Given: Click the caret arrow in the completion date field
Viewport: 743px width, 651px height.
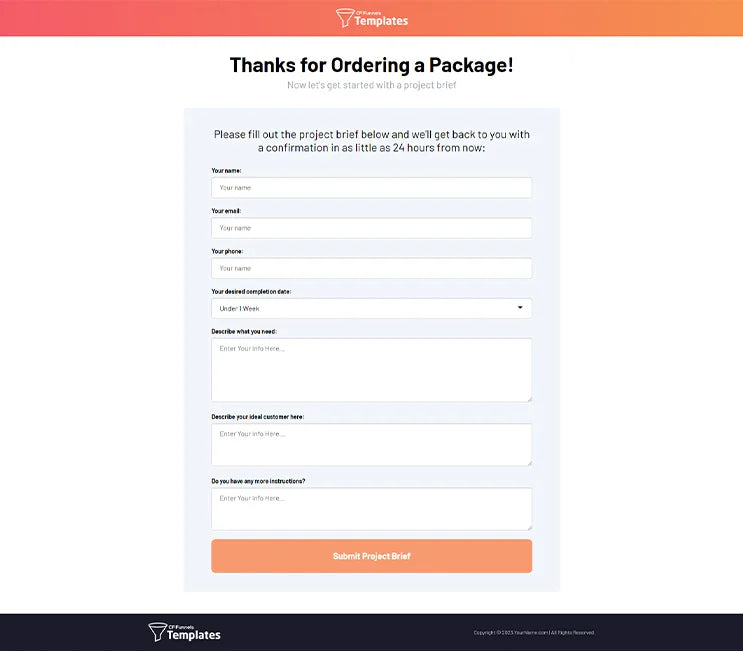Looking at the screenshot, I should pos(520,308).
